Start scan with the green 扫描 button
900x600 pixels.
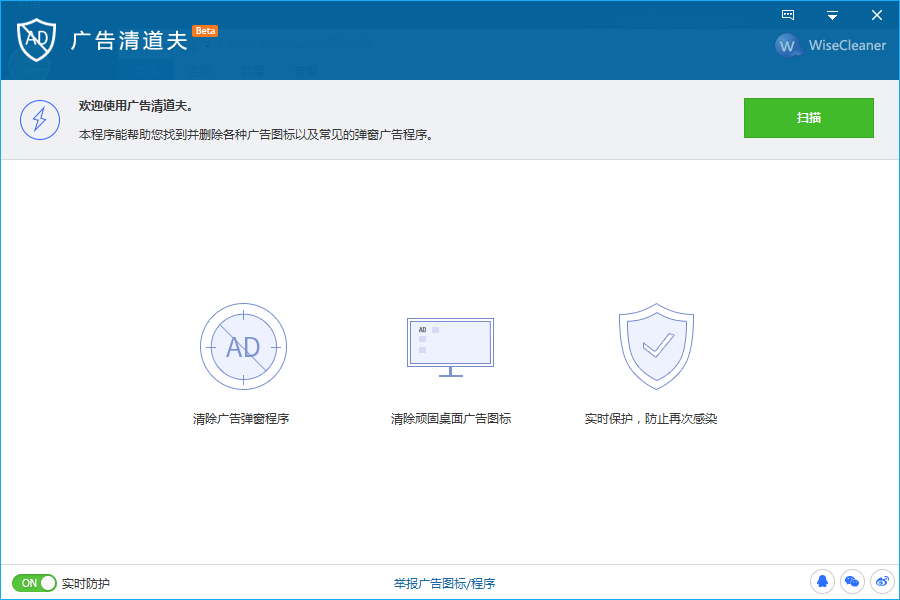point(809,118)
